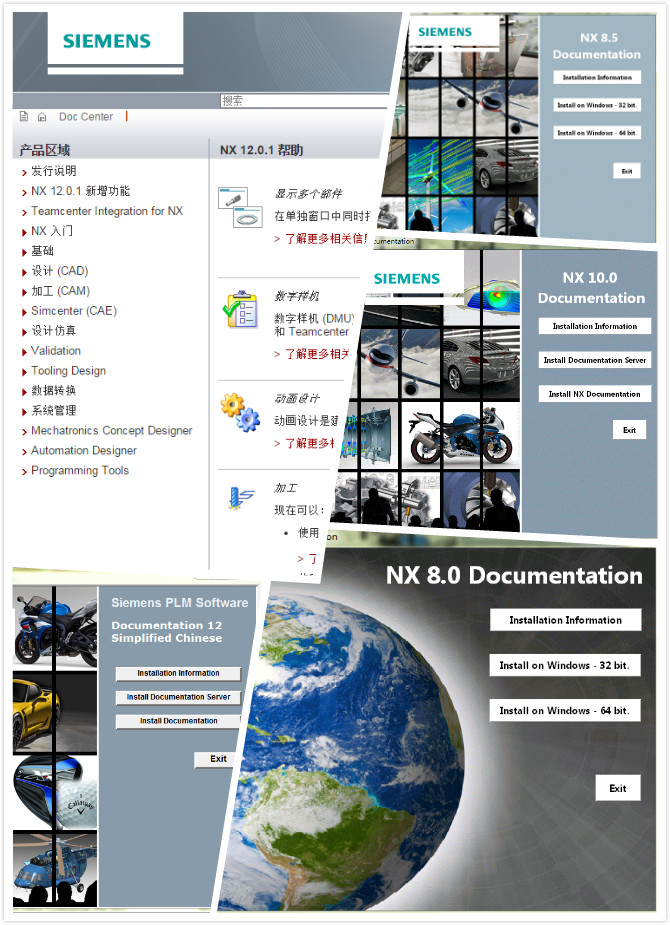Expand the Validation tree arrow
The image size is (670, 925).
point(24,352)
